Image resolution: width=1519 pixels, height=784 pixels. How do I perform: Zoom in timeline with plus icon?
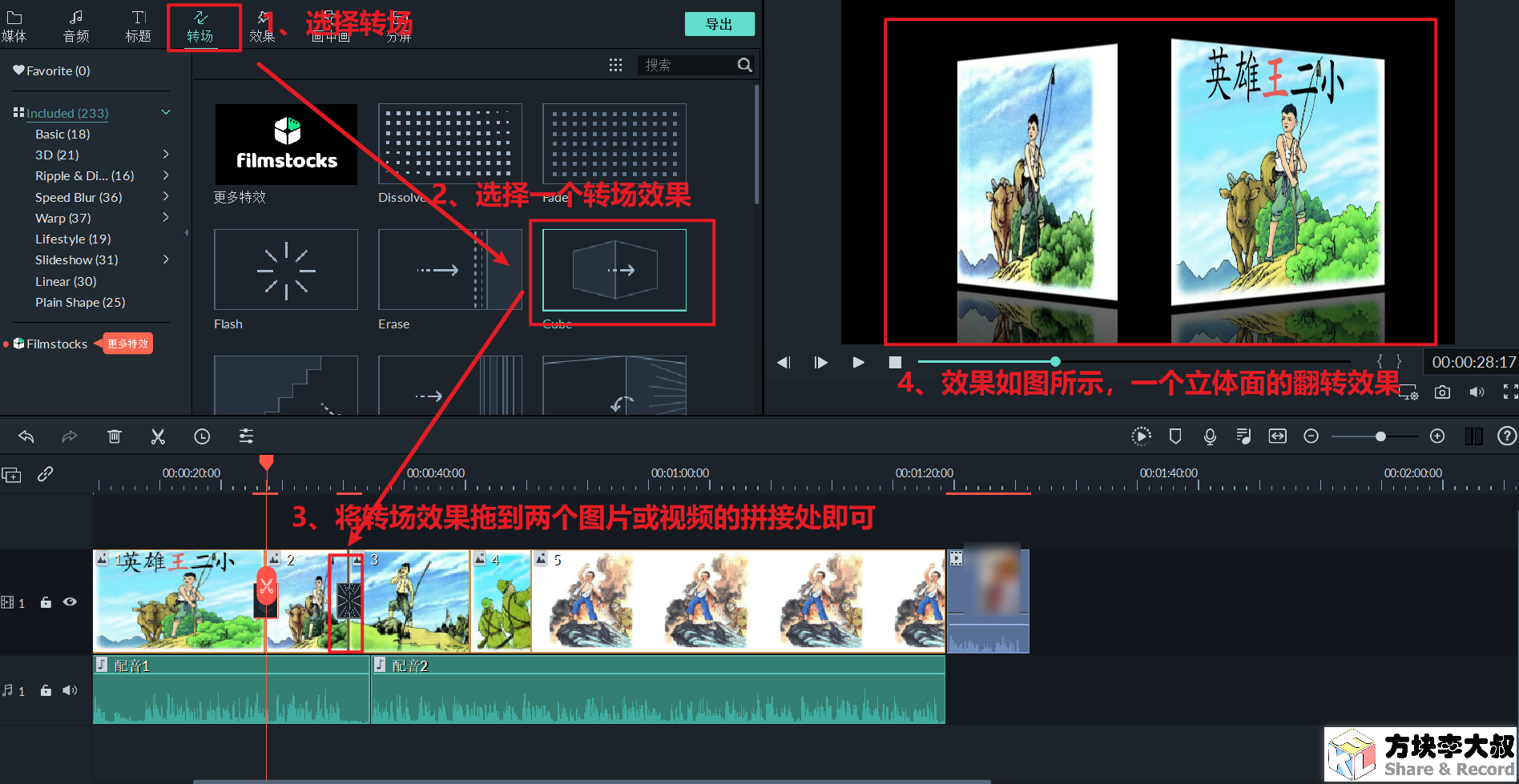(x=1437, y=436)
